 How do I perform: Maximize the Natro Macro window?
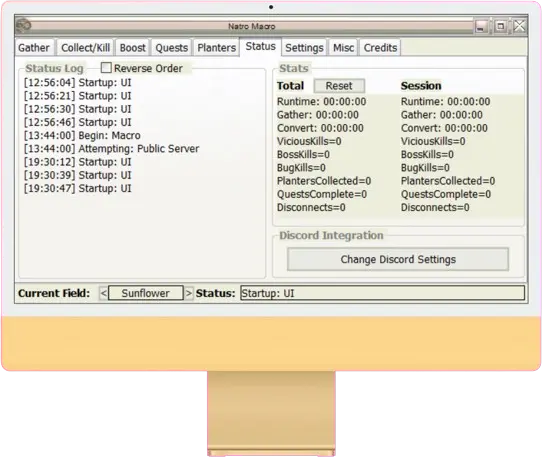coord(500,26)
